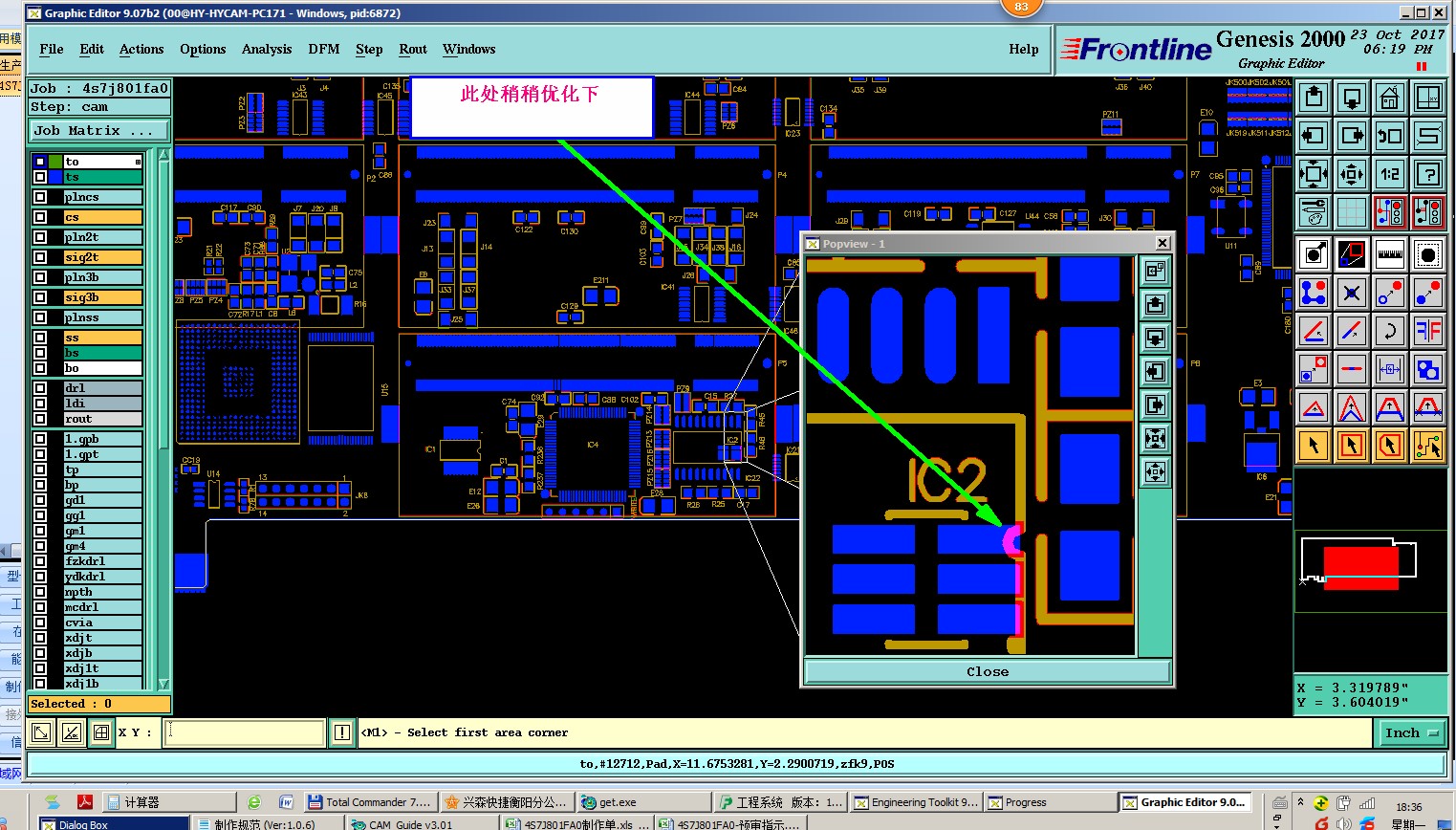Screen dimensions: 1456x830
Task: Click the connected blue dots move tool
Action: click(x=1314, y=292)
